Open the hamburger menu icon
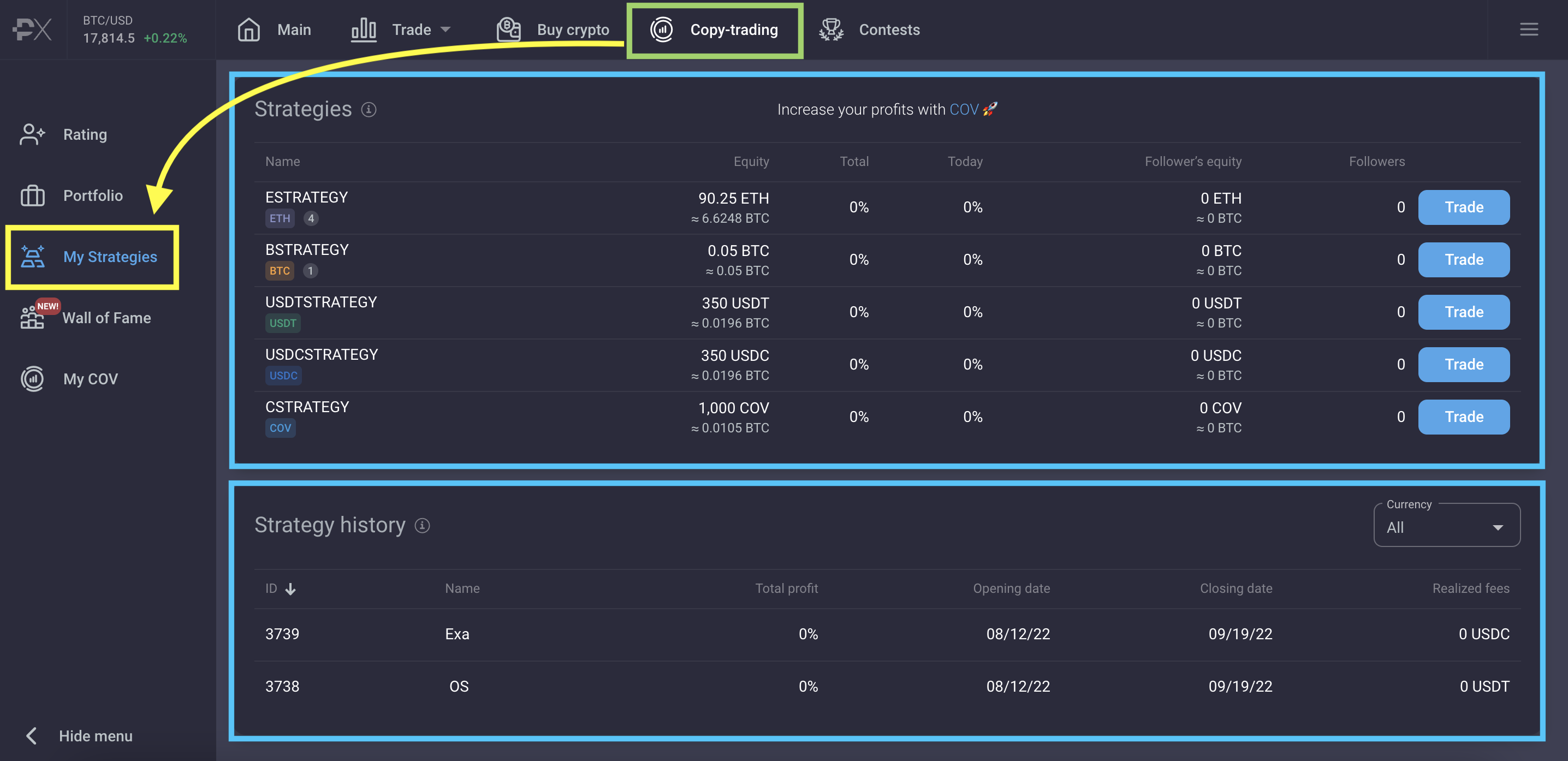This screenshot has height=761, width=1568. pos(1529,29)
